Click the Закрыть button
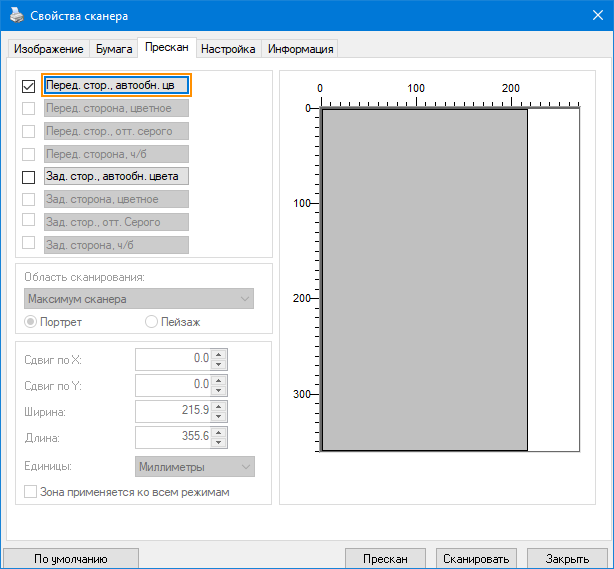Viewport: 614px width, 569px height. click(x=567, y=558)
